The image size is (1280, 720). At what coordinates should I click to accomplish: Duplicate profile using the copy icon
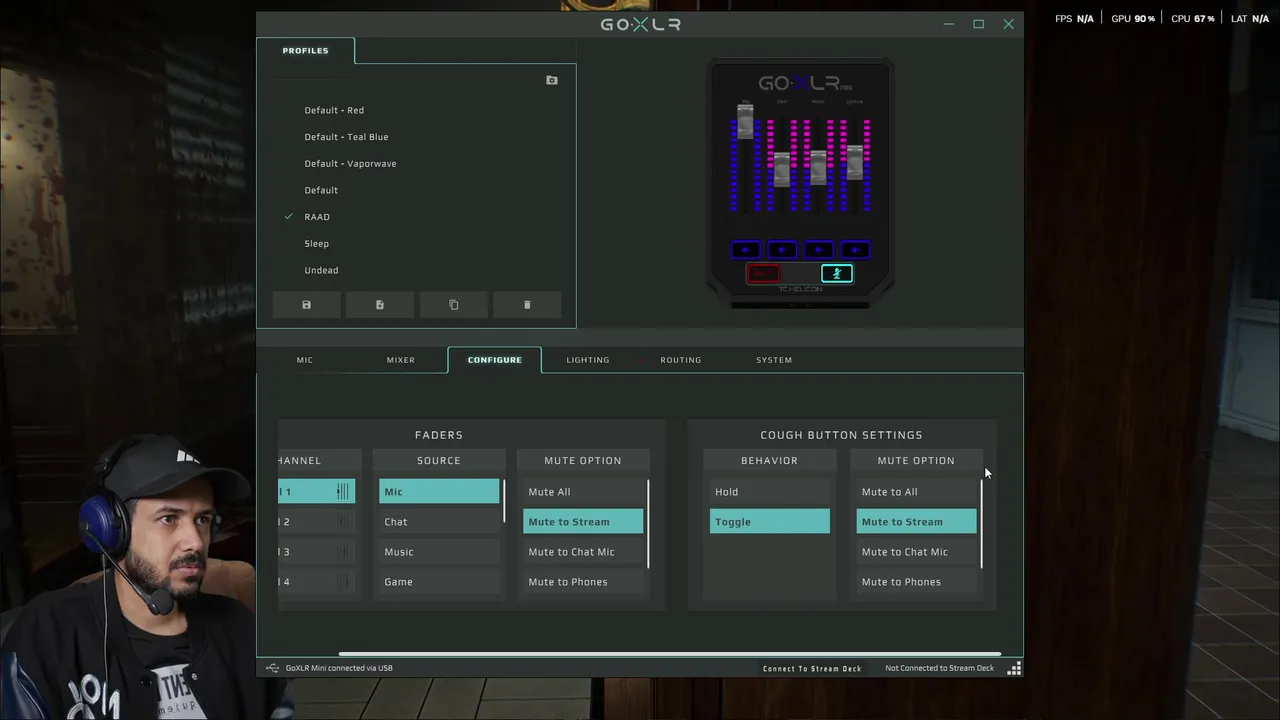(x=454, y=305)
